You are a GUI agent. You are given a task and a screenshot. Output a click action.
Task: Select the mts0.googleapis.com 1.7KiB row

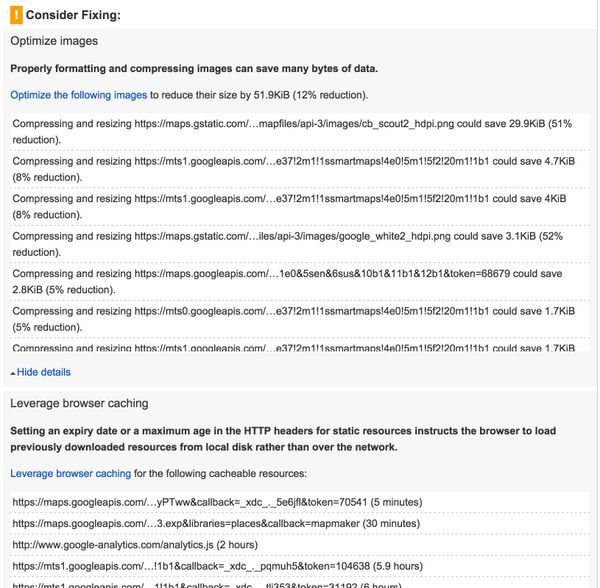(290, 320)
